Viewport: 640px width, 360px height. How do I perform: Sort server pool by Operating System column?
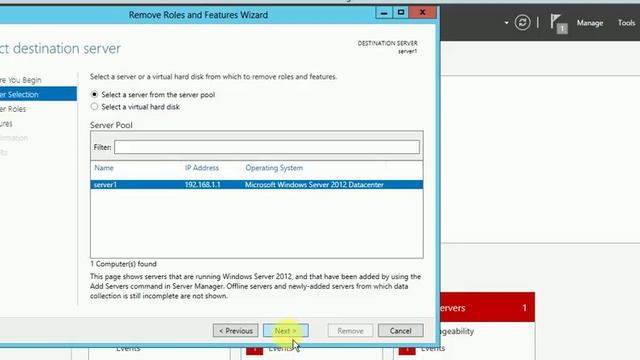point(274,168)
